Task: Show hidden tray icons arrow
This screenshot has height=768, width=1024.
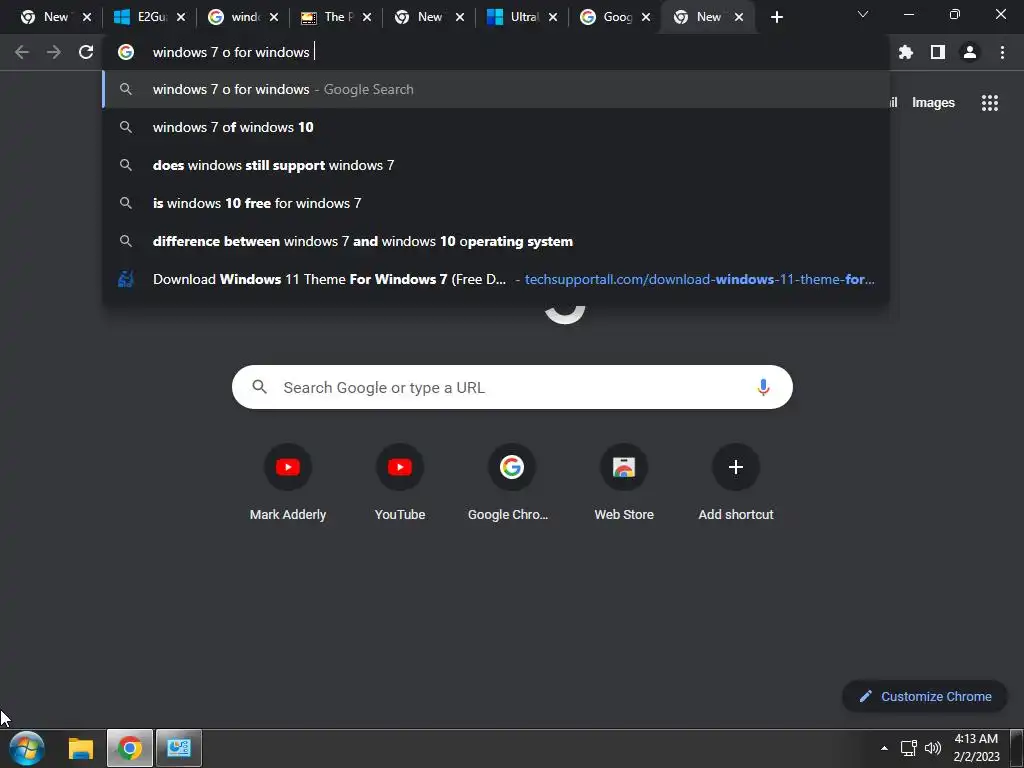Action: tap(884, 748)
